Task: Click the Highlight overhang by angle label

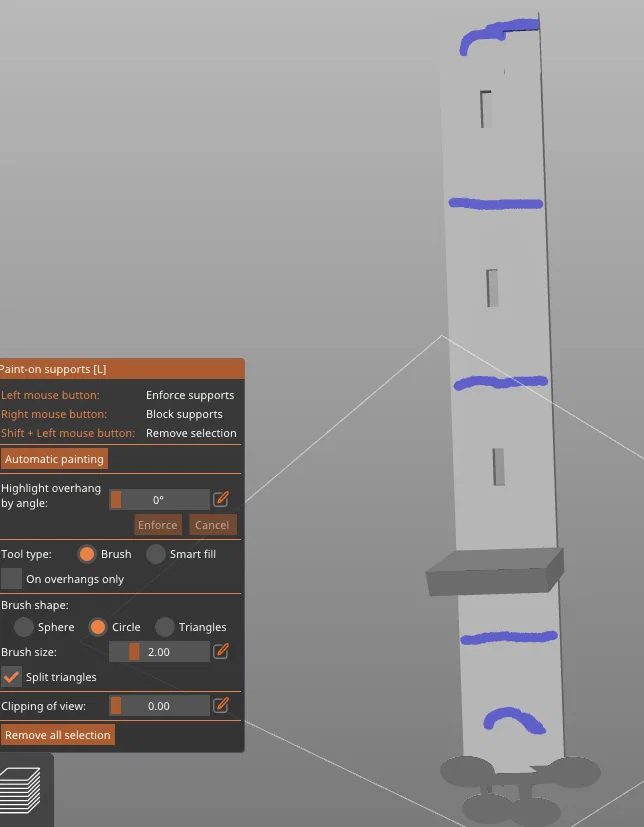Action: pos(51,495)
